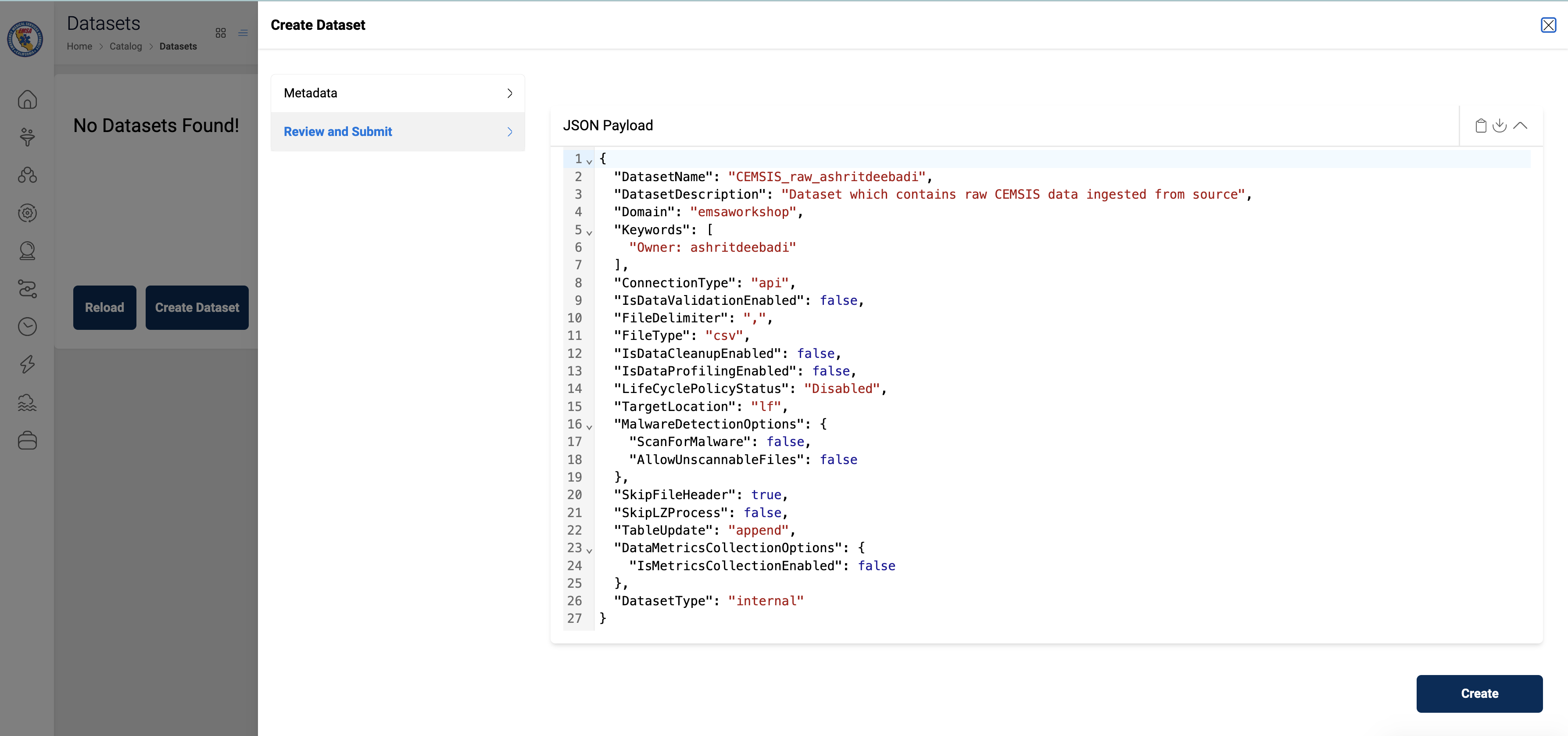The height and width of the screenshot is (736, 1568).
Task: Click the Review and Submit chevron
Action: point(510,132)
